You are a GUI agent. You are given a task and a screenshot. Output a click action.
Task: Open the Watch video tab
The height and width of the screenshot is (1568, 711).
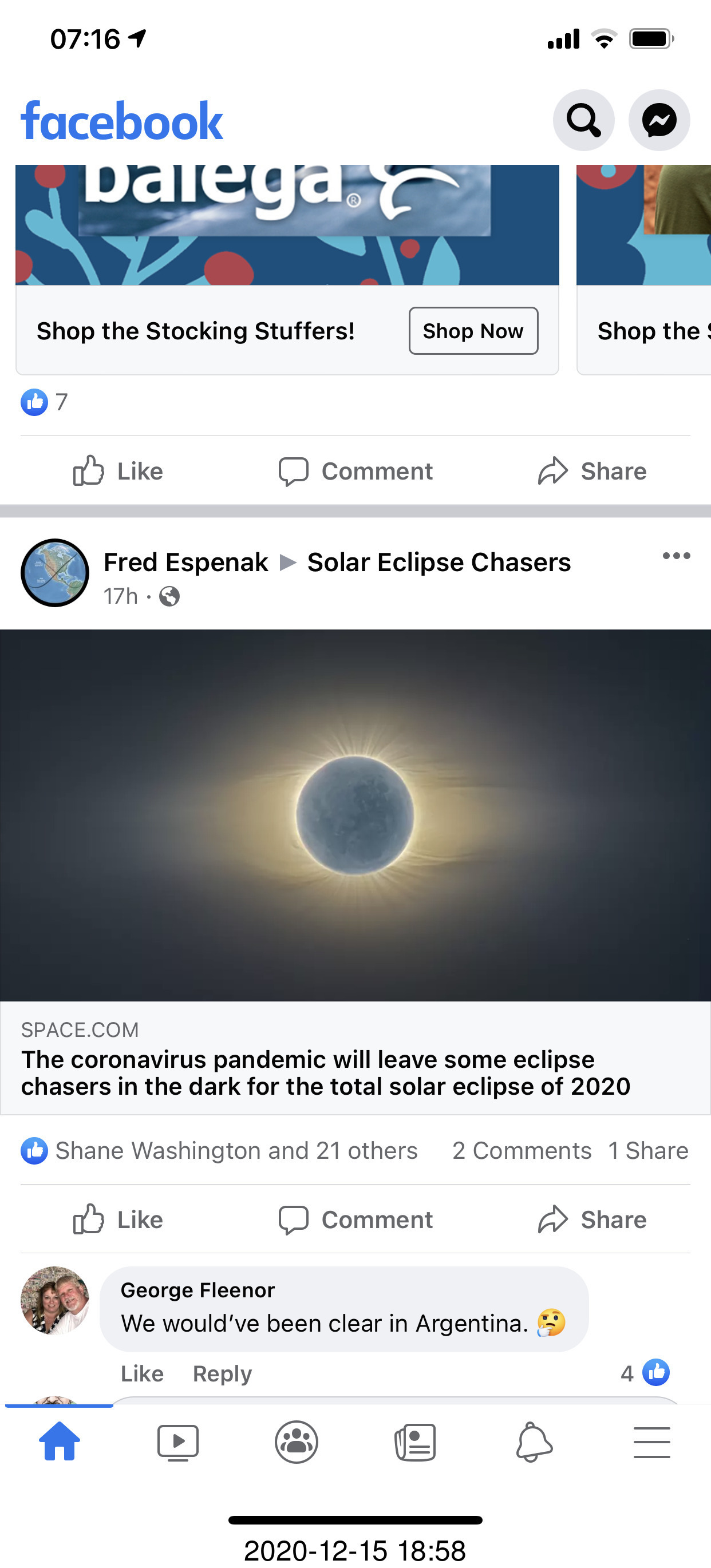point(177,1442)
